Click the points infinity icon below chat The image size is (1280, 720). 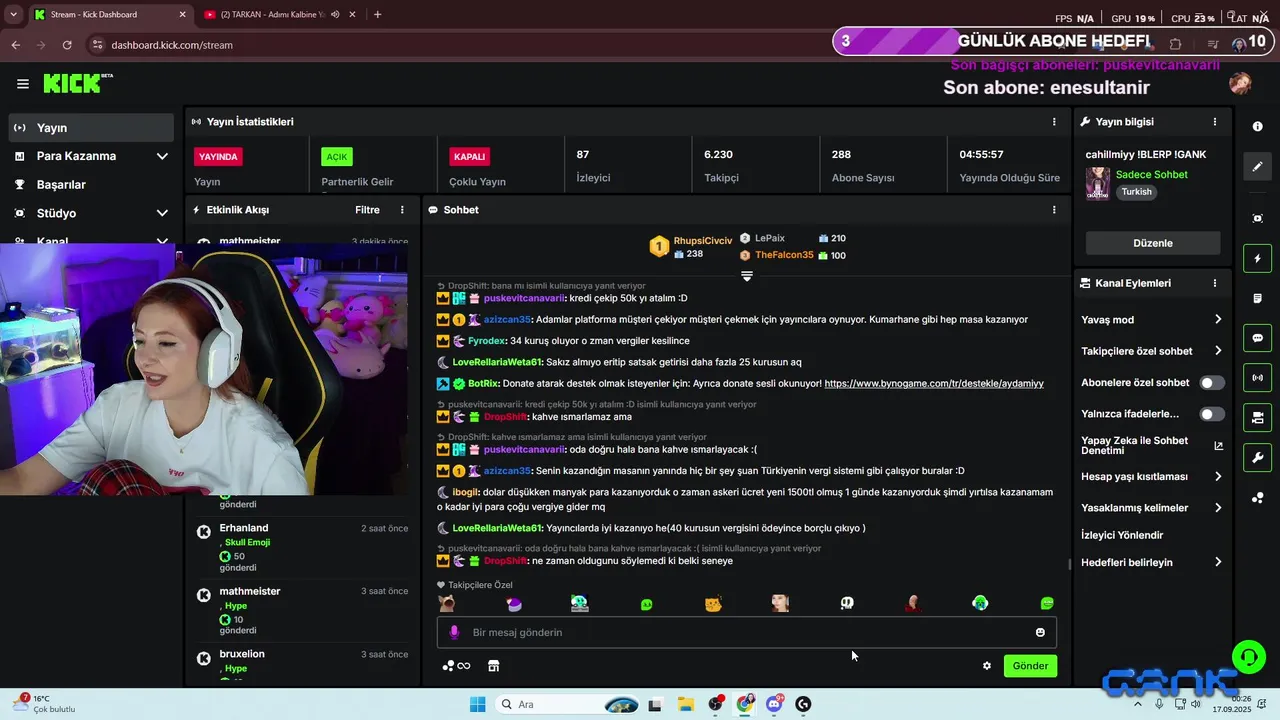pyautogui.click(x=456, y=666)
